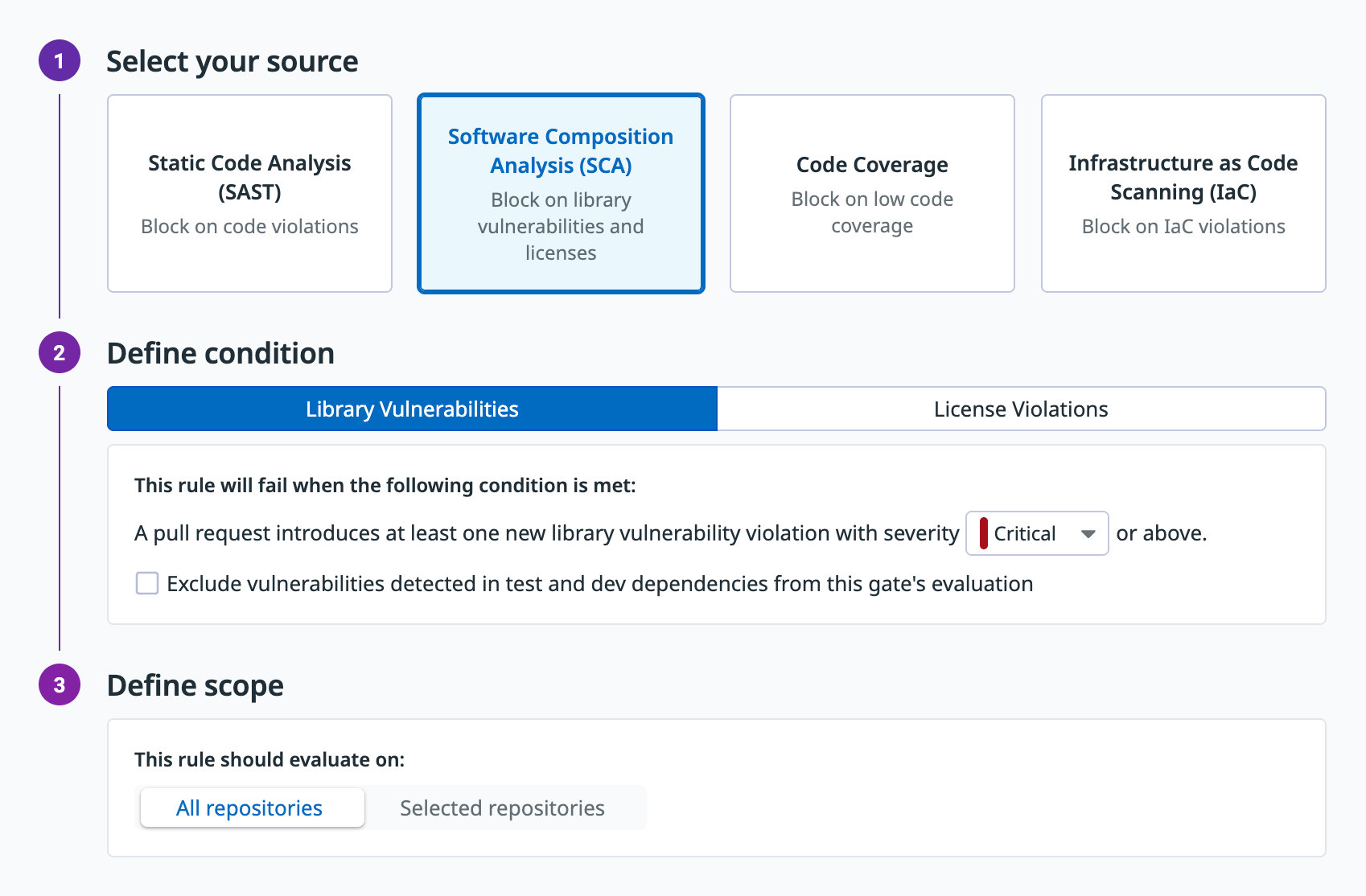Click the Critical text in severity selector
Viewport: 1366px width, 896px height.
click(x=1024, y=534)
